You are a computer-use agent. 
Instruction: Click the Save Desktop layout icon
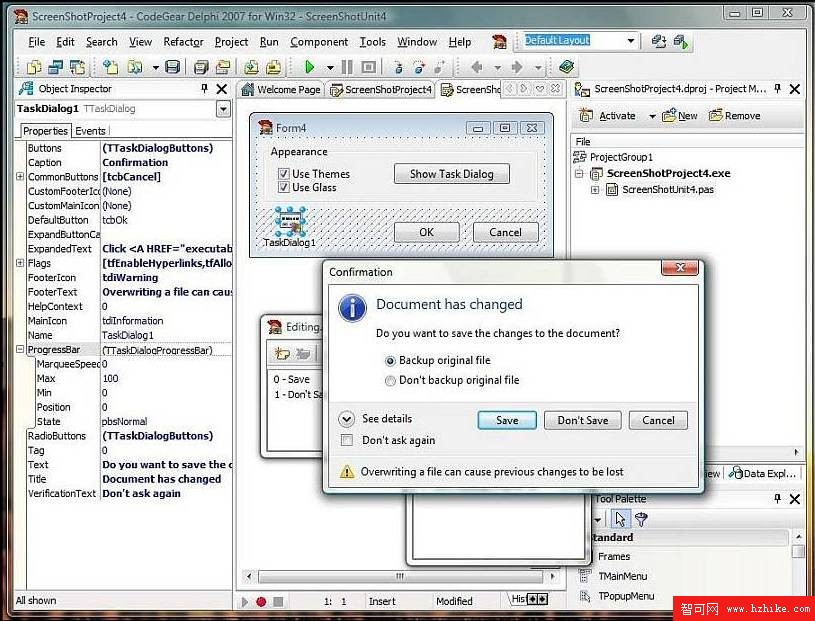pos(659,42)
